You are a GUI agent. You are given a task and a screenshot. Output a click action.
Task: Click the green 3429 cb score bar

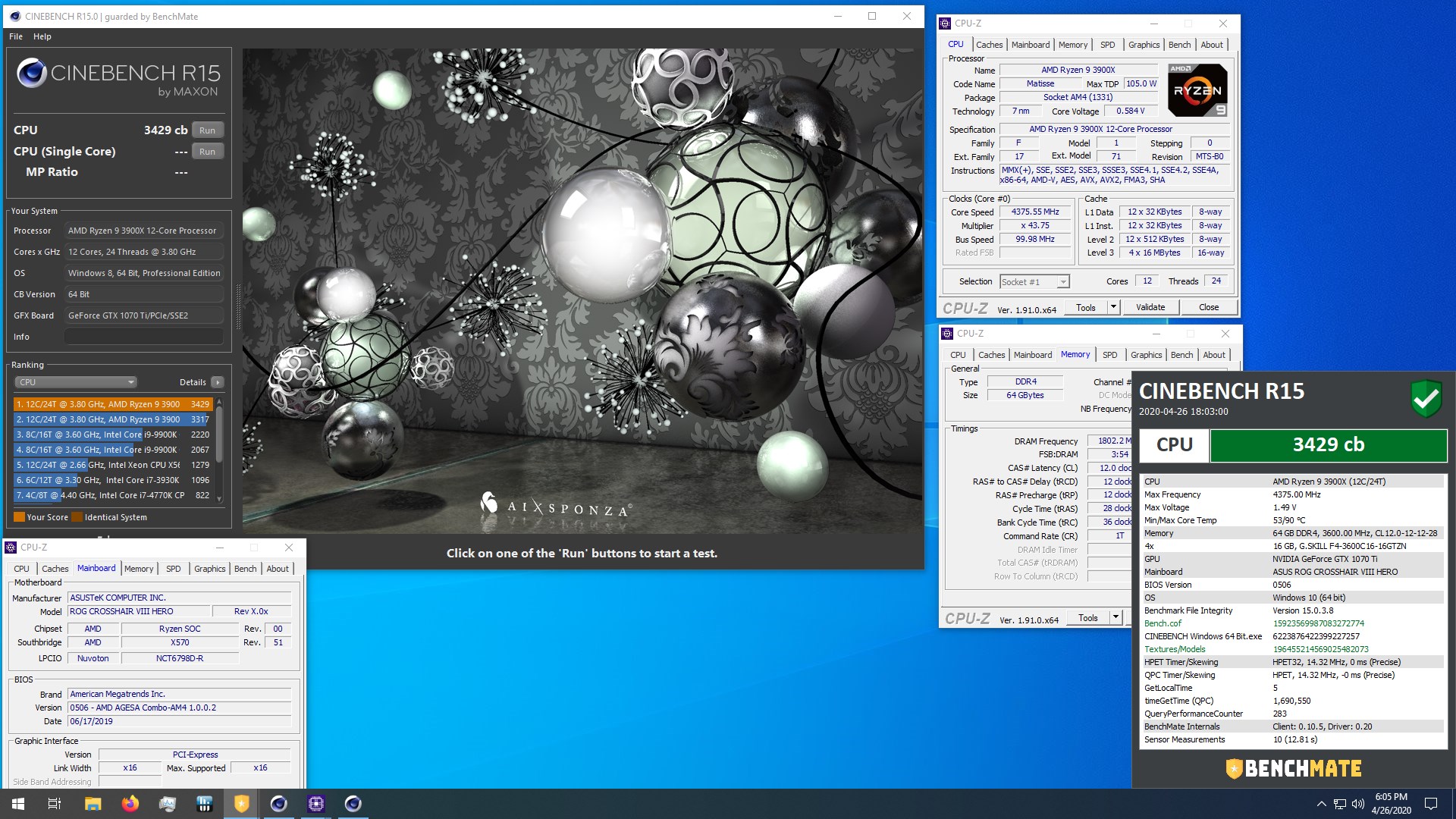pyautogui.click(x=1329, y=445)
